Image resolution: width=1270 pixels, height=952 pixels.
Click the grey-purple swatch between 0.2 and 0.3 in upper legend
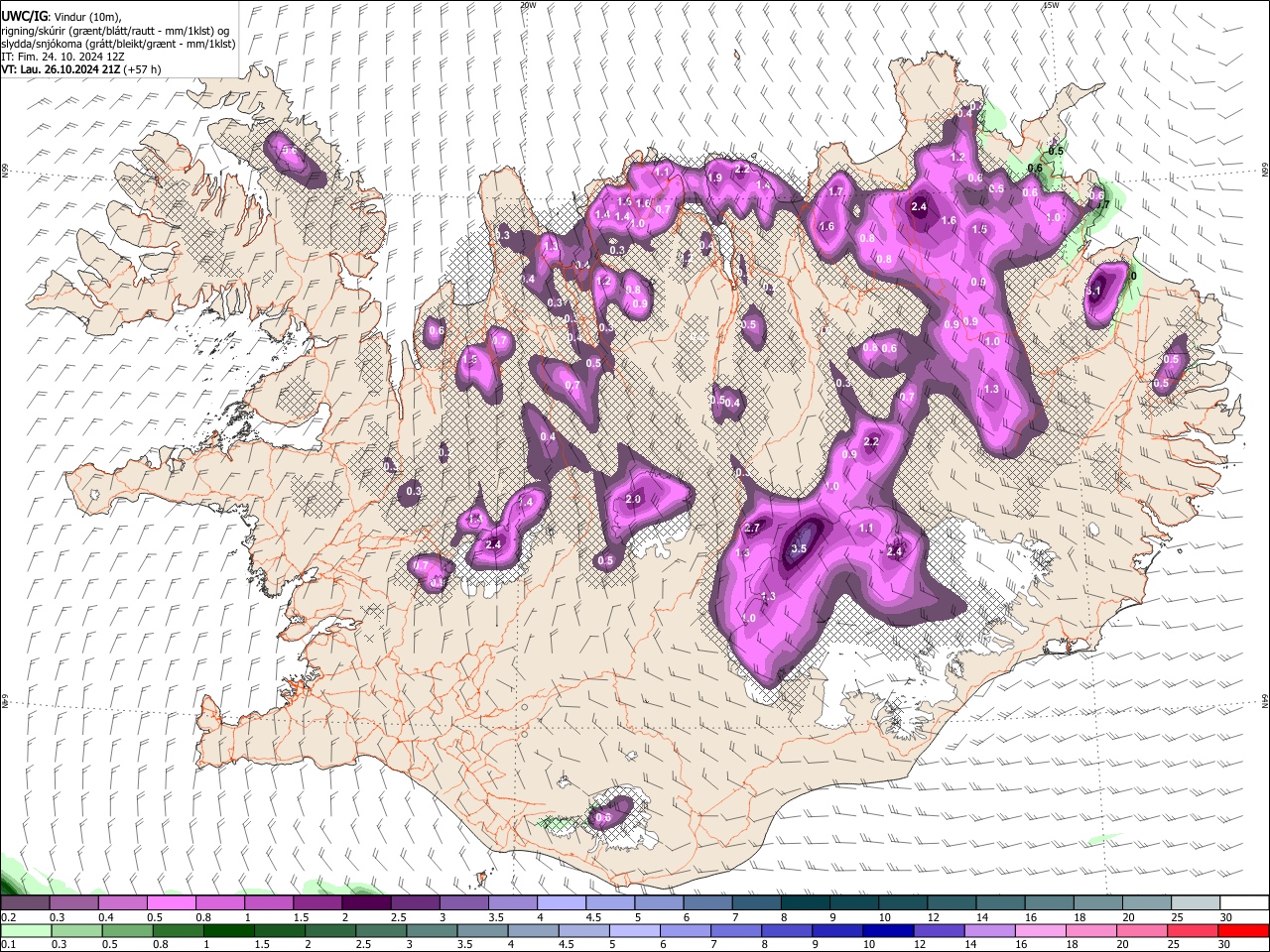click(25, 903)
